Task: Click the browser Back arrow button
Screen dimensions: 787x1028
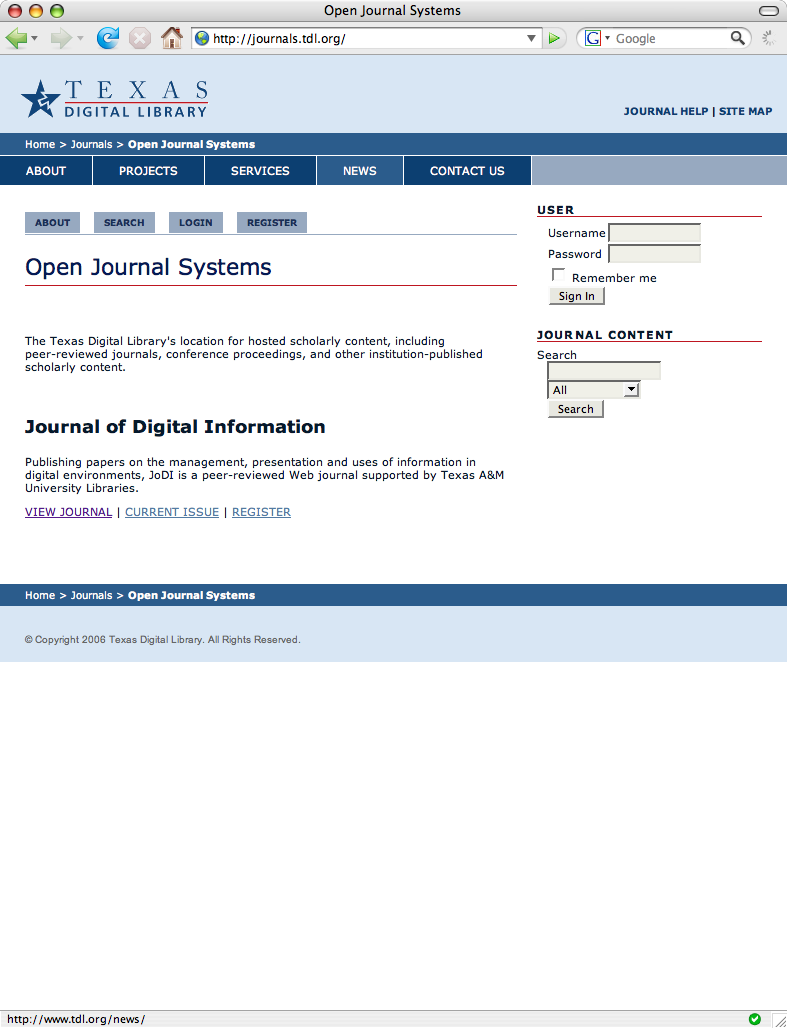Action: coord(16,38)
